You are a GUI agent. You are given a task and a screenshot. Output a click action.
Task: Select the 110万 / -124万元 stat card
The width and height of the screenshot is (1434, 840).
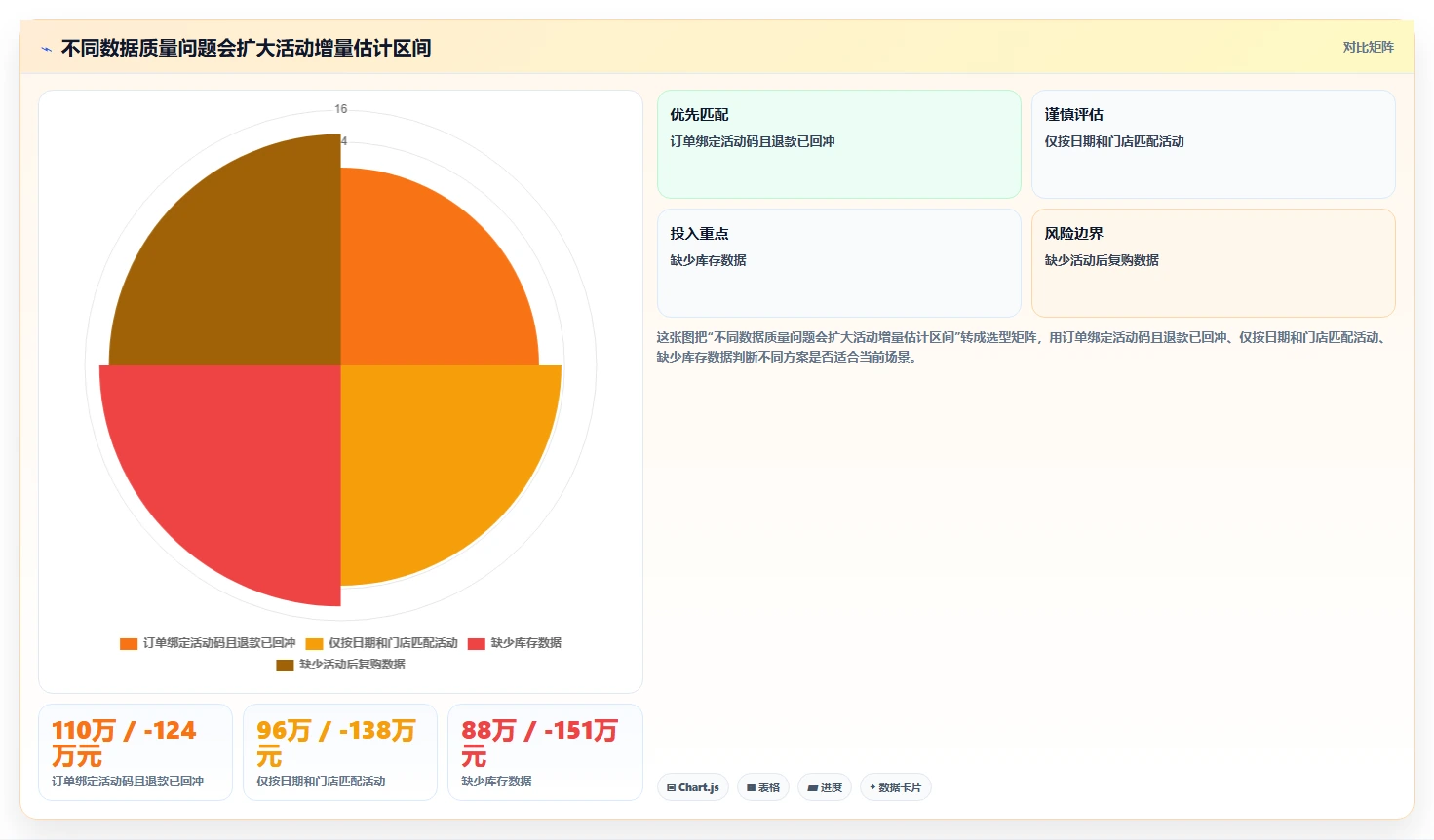136,752
